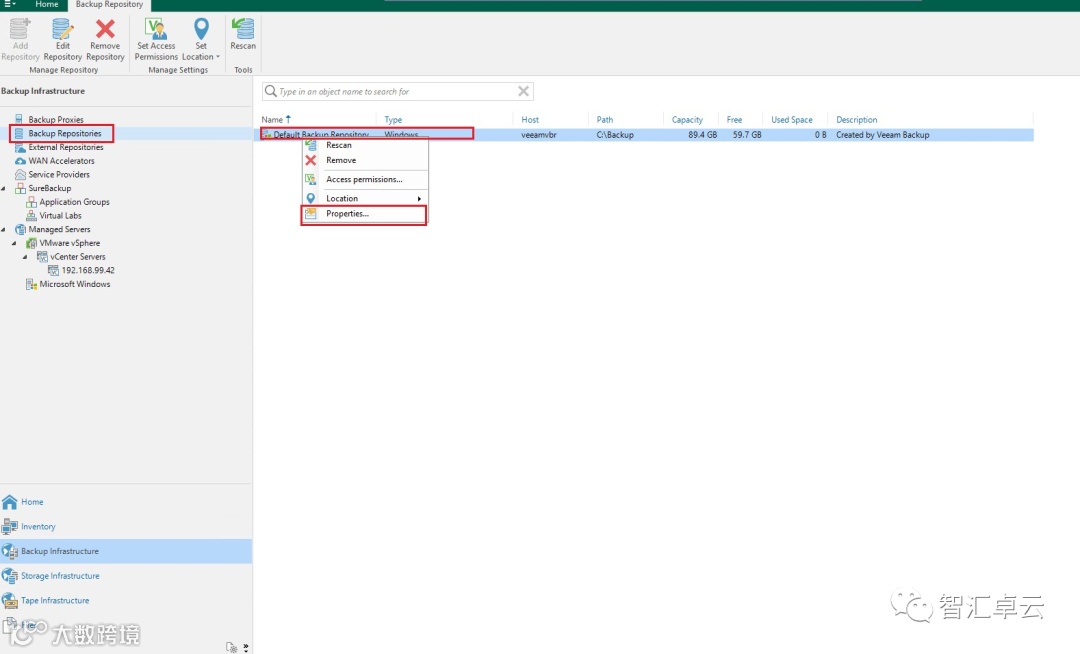Image resolution: width=1080 pixels, height=654 pixels.
Task: Select server 192.168.99.42 in tree
Action: coord(88,271)
